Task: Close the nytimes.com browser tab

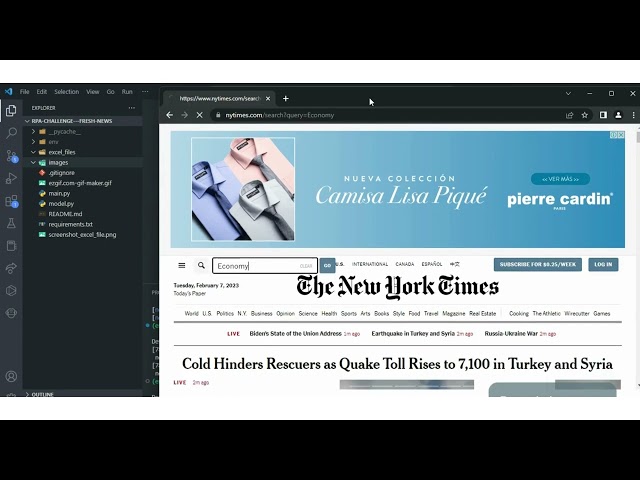Action: 268,98
